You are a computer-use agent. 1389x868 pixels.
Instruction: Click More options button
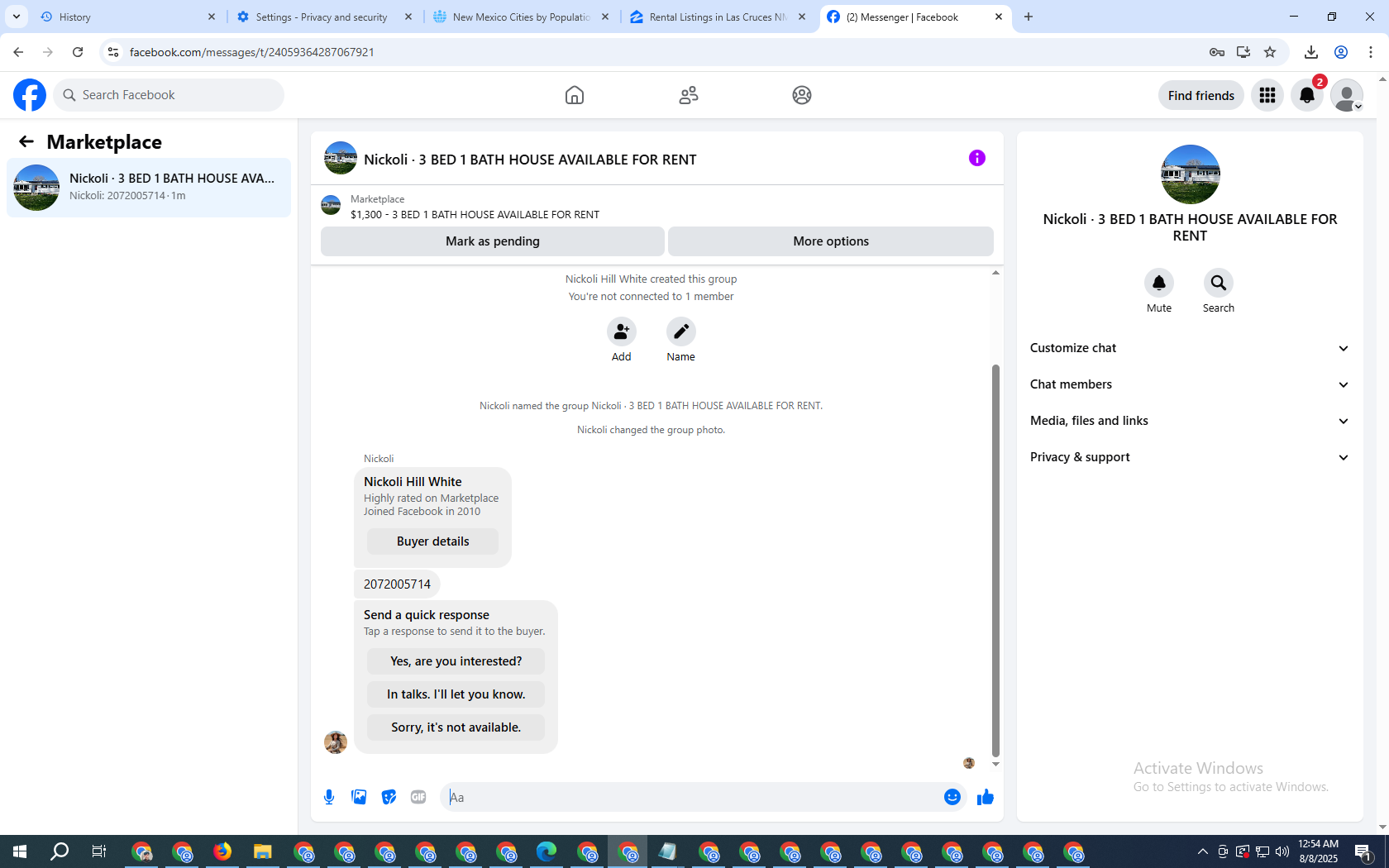click(x=831, y=241)
